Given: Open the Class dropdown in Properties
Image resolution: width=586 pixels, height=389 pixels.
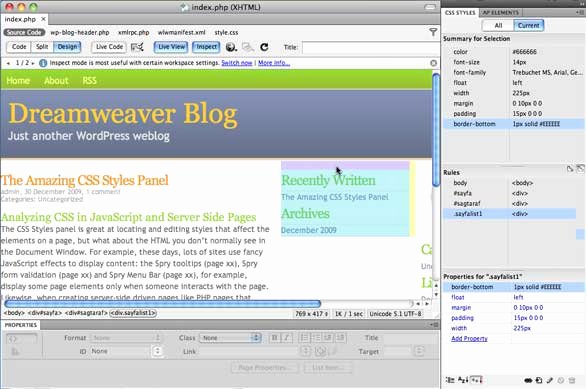Looking at the screenshot, I should (x=230, y=338).
